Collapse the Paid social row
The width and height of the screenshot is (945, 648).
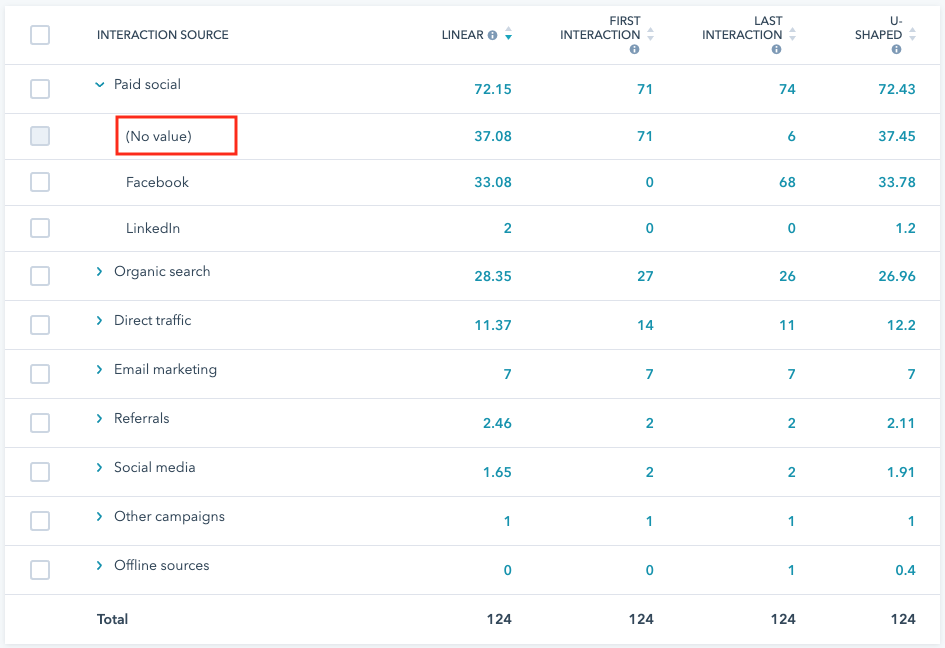tap(99, 85)
